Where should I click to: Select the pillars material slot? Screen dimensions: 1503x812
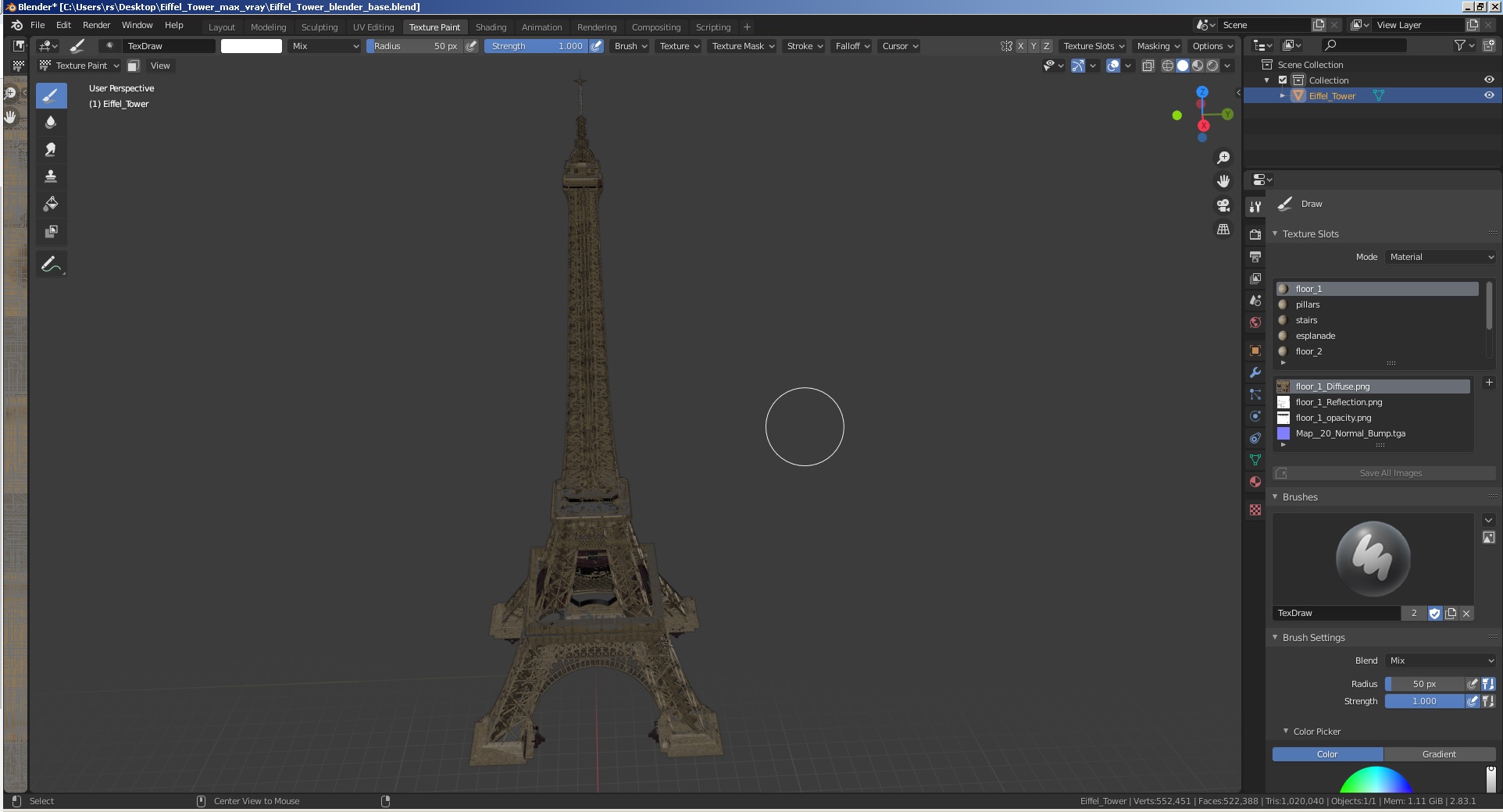pos(1376,304)
